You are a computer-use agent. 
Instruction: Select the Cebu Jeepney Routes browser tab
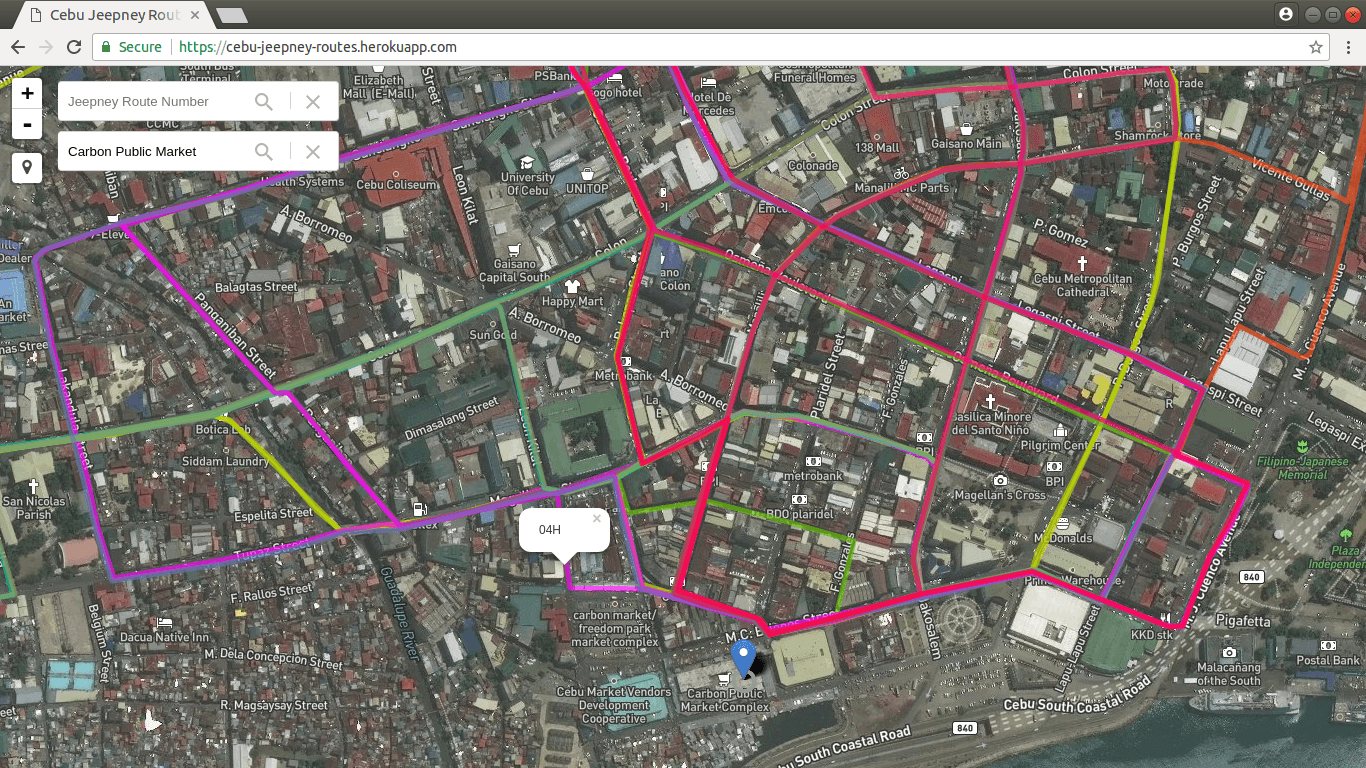coord(110,15)
